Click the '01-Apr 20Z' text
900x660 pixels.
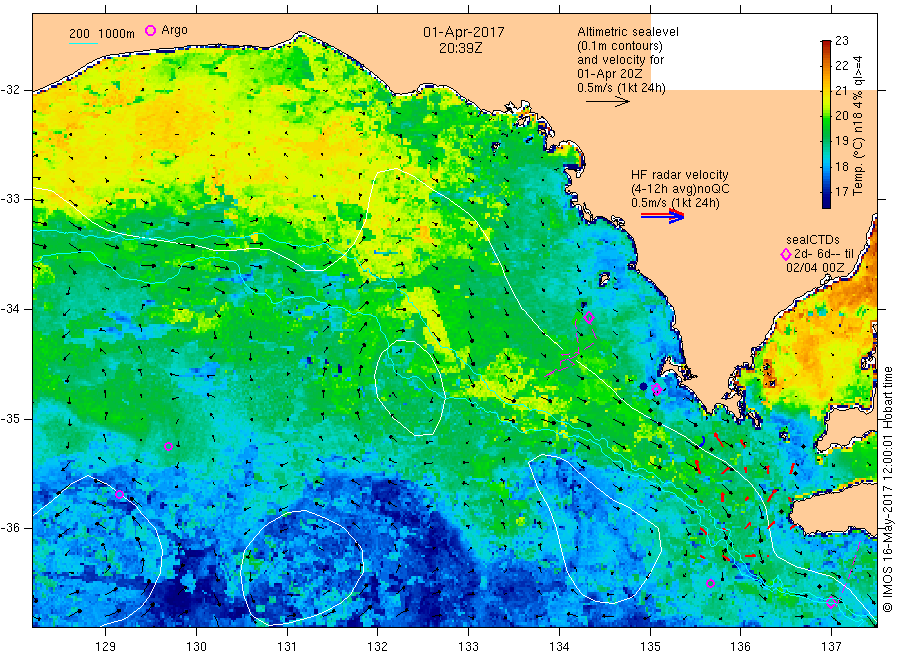coord(610,74)
